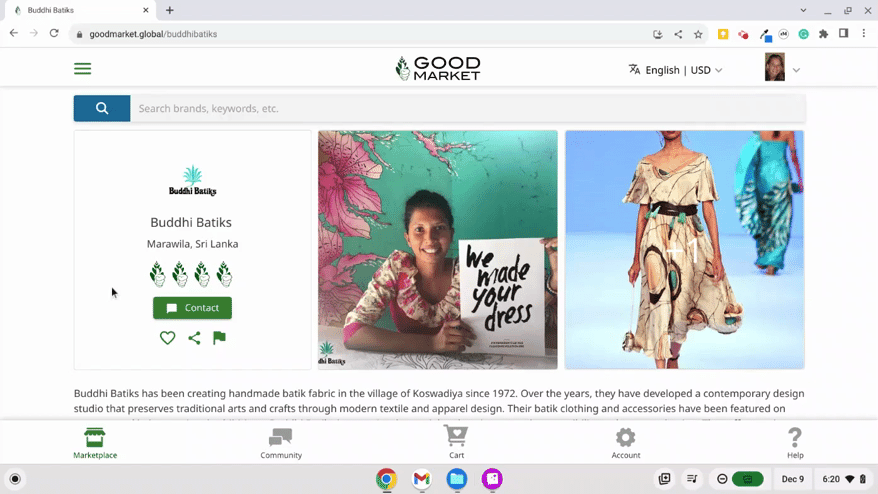Bookmark this page with the star icon
The height and width of the screenshot is (494, 878).
click(698, 34)
